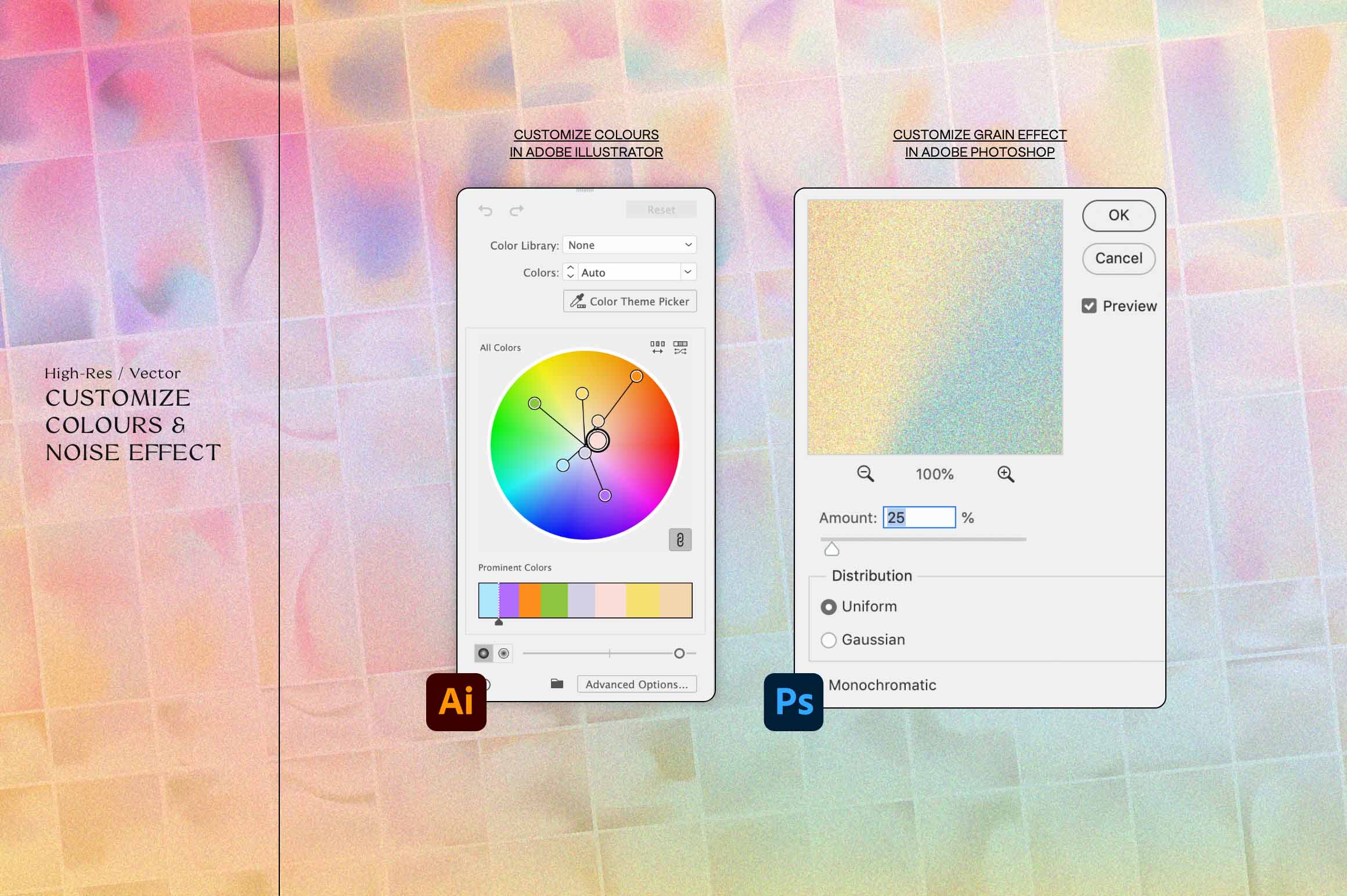The width and height of the screenshot is (1347, 896).
Task: Click the redo arrow in the Recolor panel
Action: pyautogui.click(x=516, y=210)
